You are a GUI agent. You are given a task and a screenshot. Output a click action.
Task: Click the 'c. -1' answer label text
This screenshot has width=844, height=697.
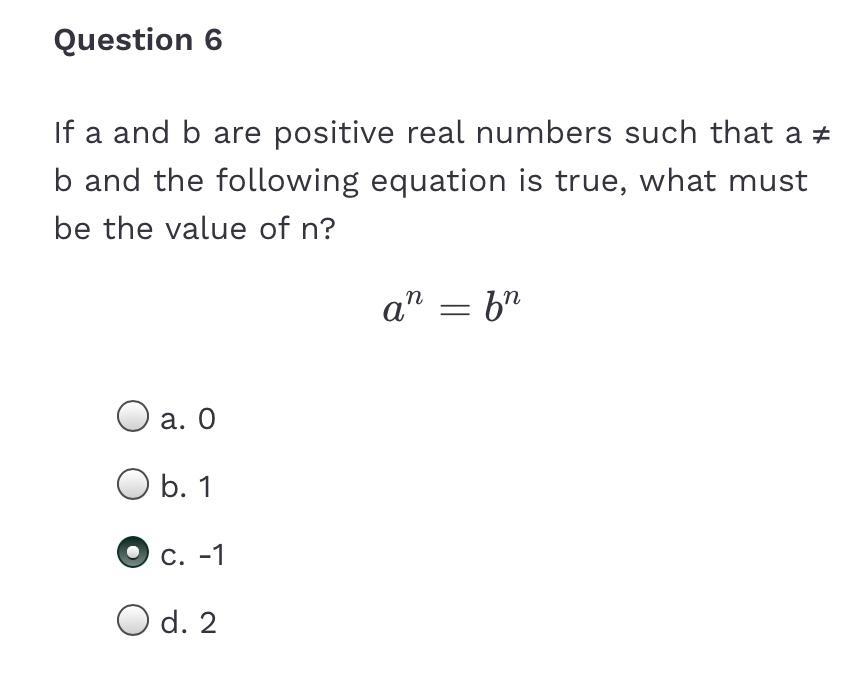pyautogui.click(x=192, y=555)
